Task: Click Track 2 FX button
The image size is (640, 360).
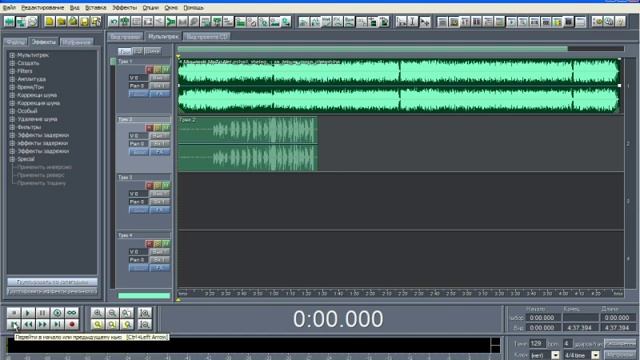Action: click(160, 152)
